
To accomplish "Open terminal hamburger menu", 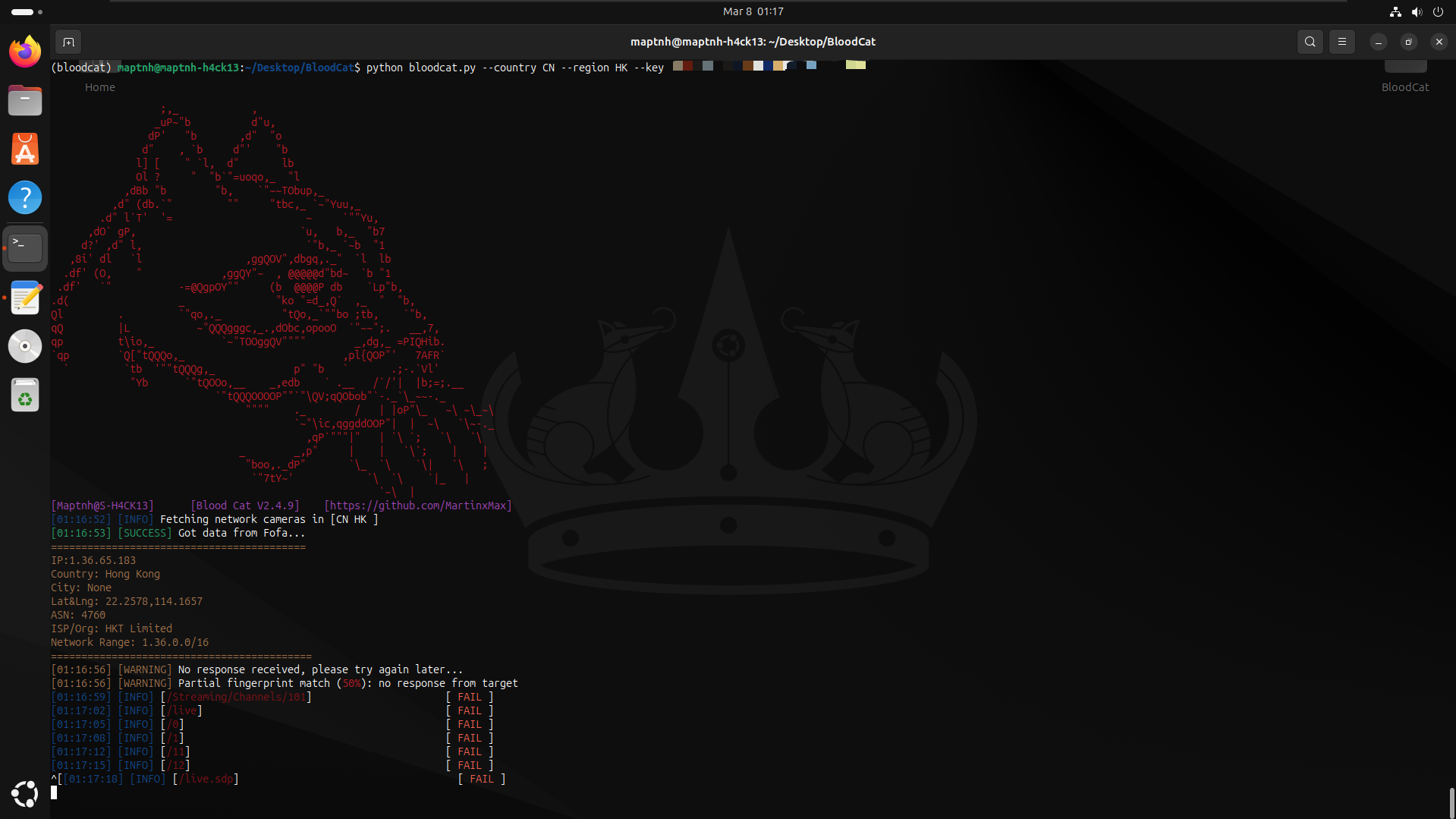I will click(x=1341, y=42).
